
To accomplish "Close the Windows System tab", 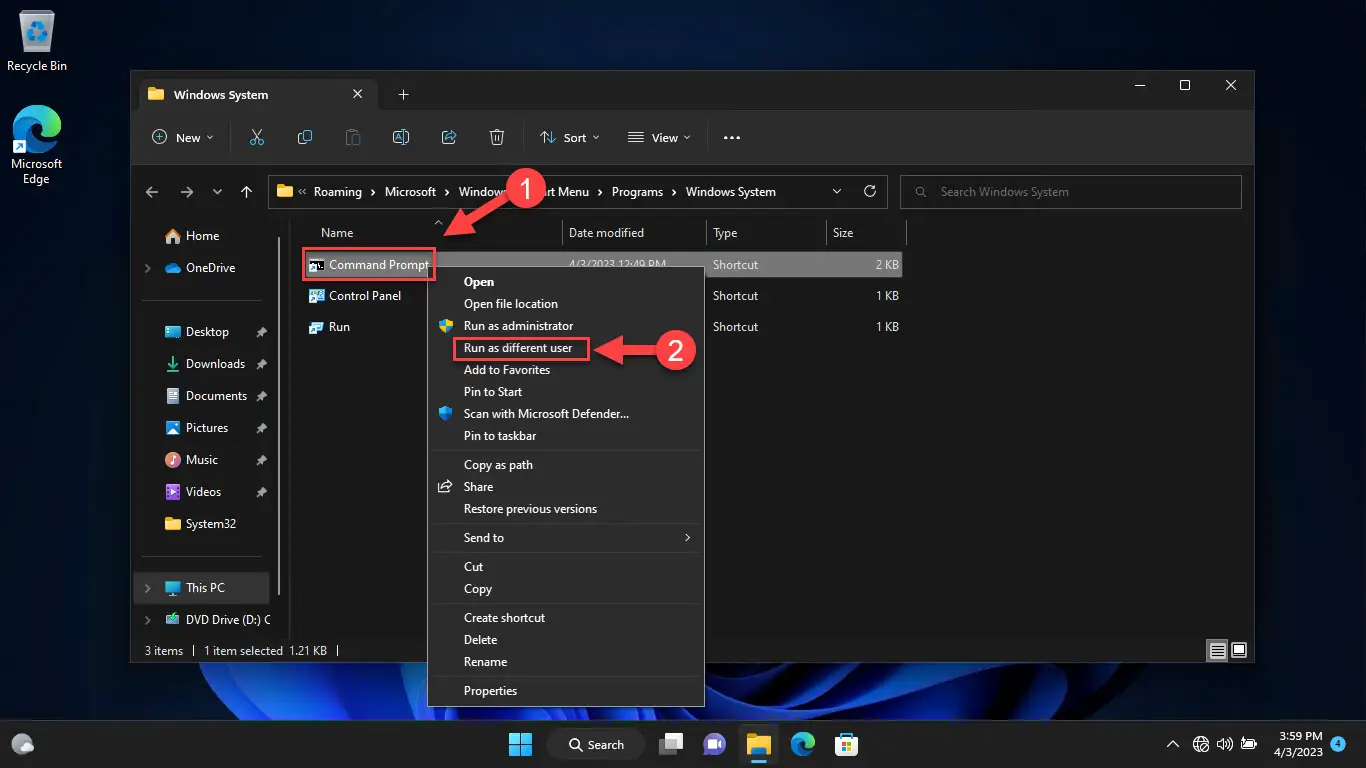I will tap(357, 94).
